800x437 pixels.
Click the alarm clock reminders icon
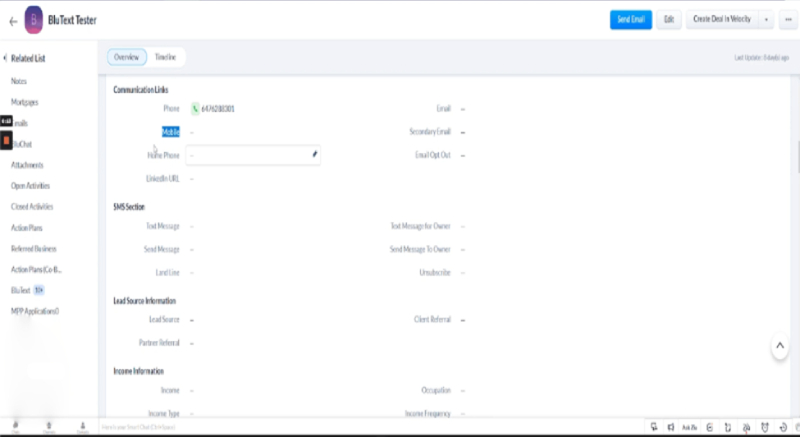765,427
